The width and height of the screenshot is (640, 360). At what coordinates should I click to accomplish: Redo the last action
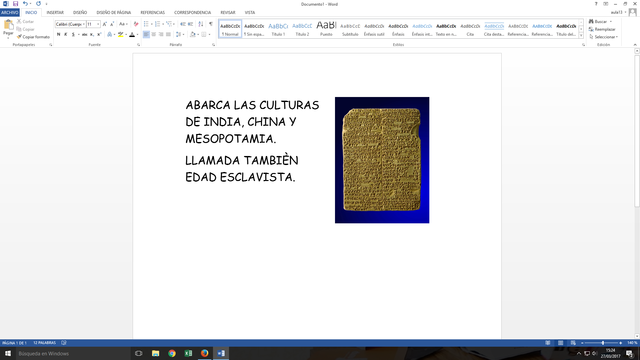click(x=38, y=4)
